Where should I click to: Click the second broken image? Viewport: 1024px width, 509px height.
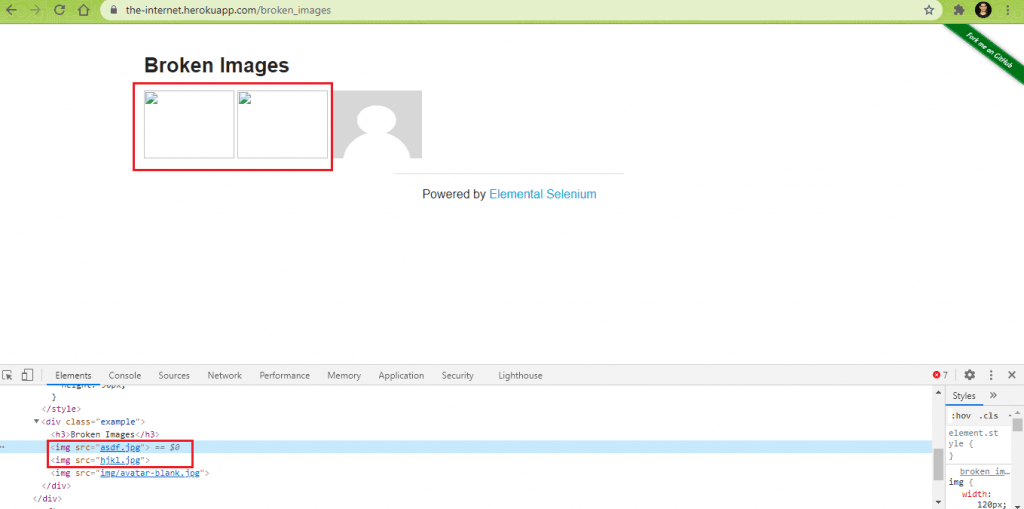[282, 124]
